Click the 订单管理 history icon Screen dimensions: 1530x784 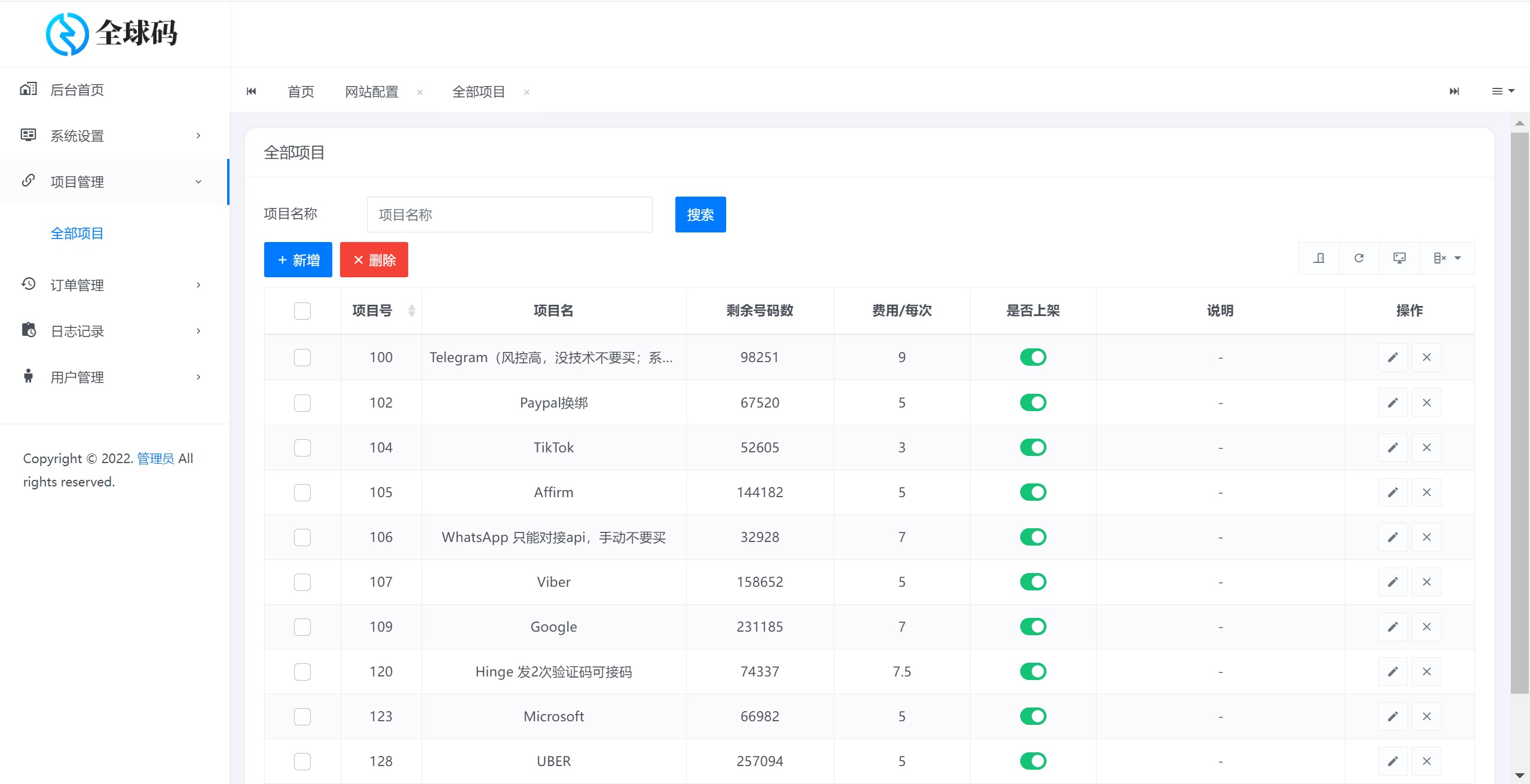[28, 284]
